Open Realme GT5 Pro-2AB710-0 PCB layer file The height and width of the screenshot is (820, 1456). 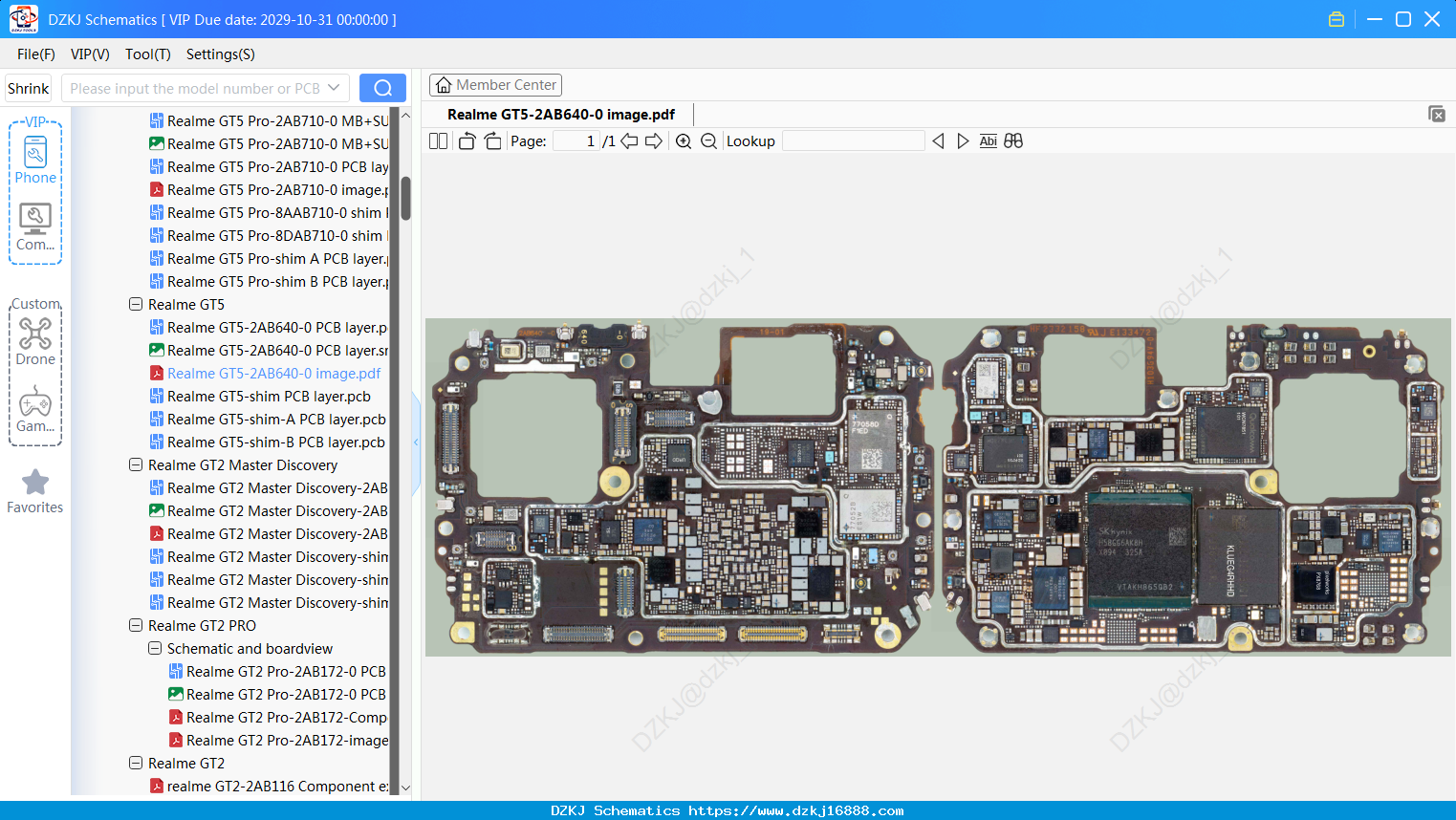[270, 166]
